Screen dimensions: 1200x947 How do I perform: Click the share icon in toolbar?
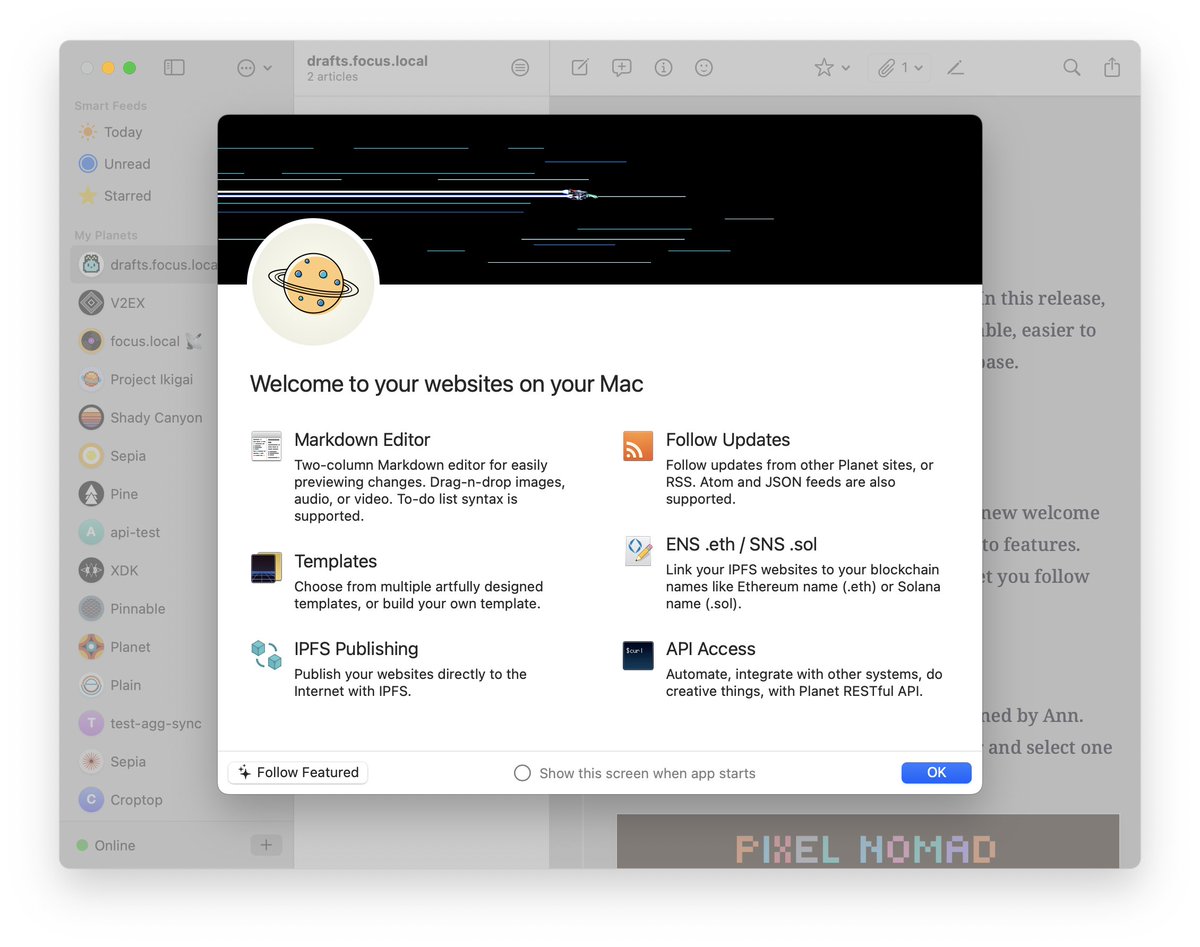click(1112, 68)
